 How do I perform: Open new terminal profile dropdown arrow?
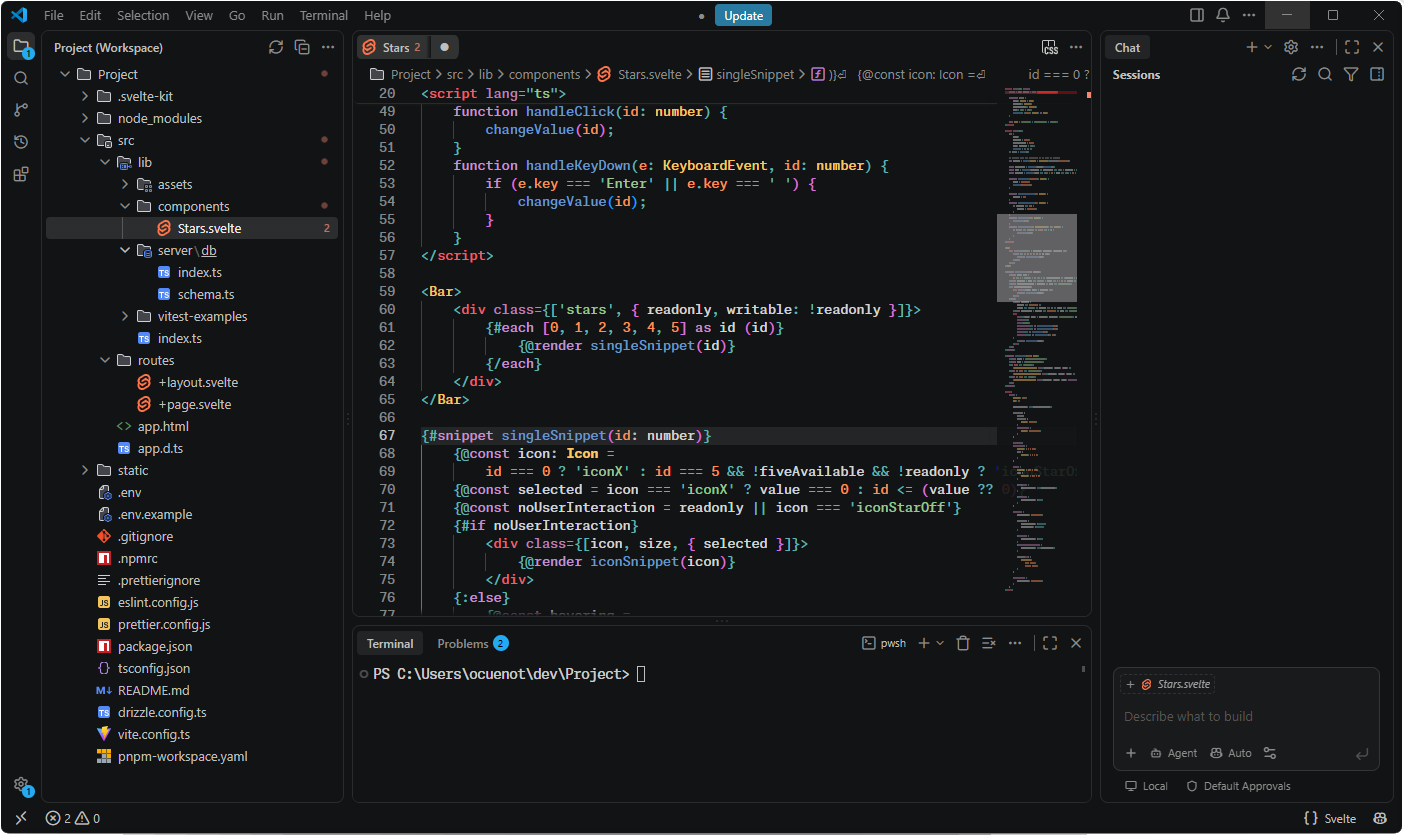click(x=940, y=643)
